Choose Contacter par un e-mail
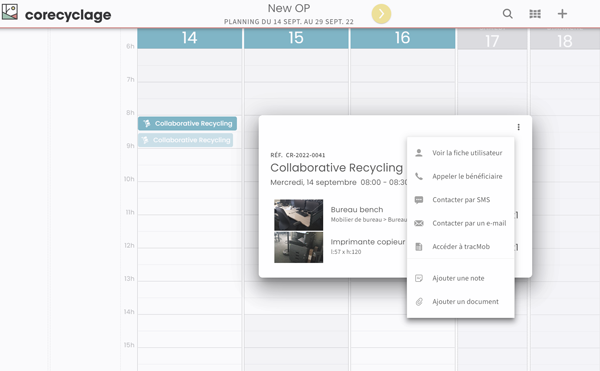 tap(460, 223)
